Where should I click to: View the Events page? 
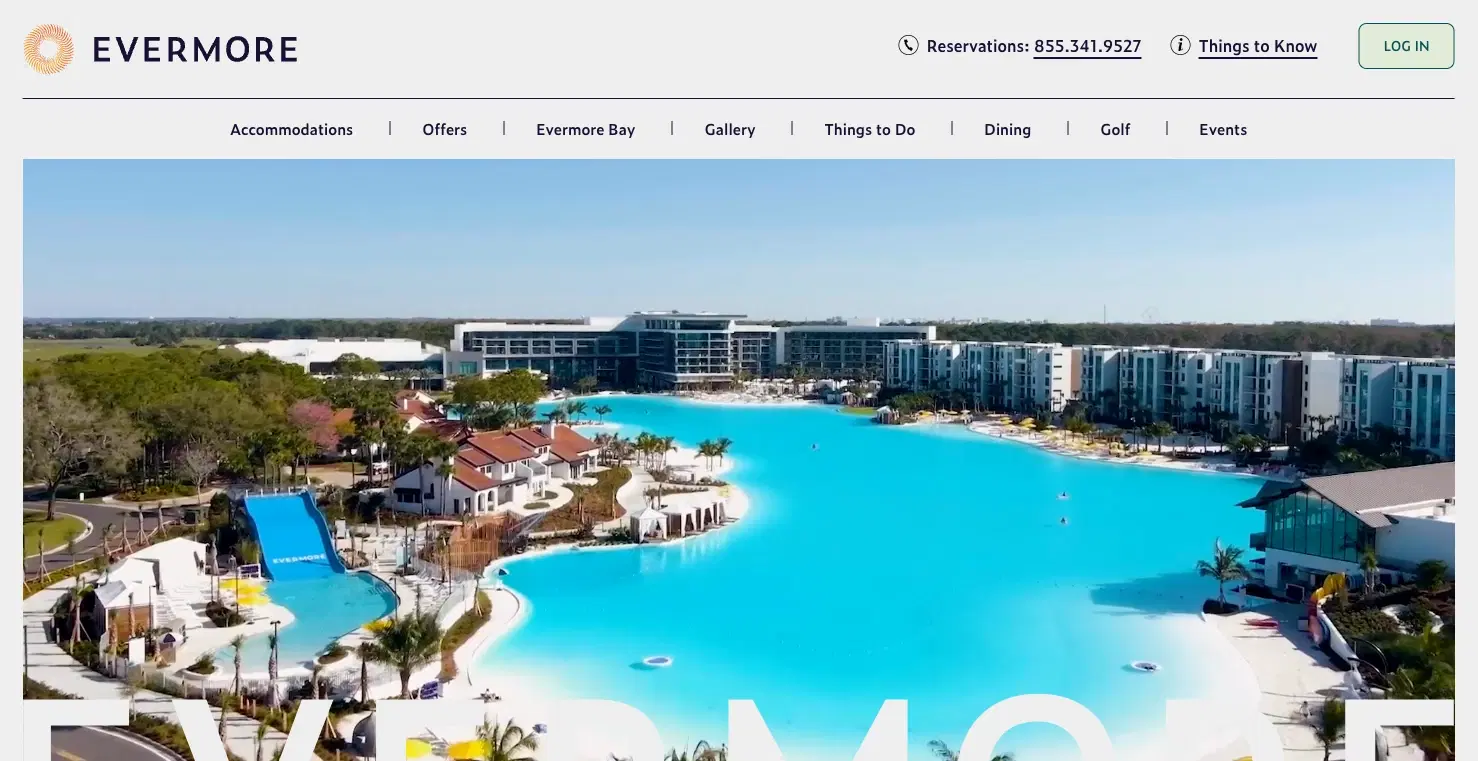1223,129
